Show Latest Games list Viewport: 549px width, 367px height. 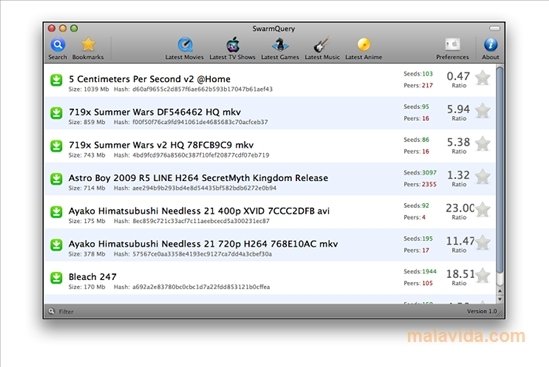280,48
